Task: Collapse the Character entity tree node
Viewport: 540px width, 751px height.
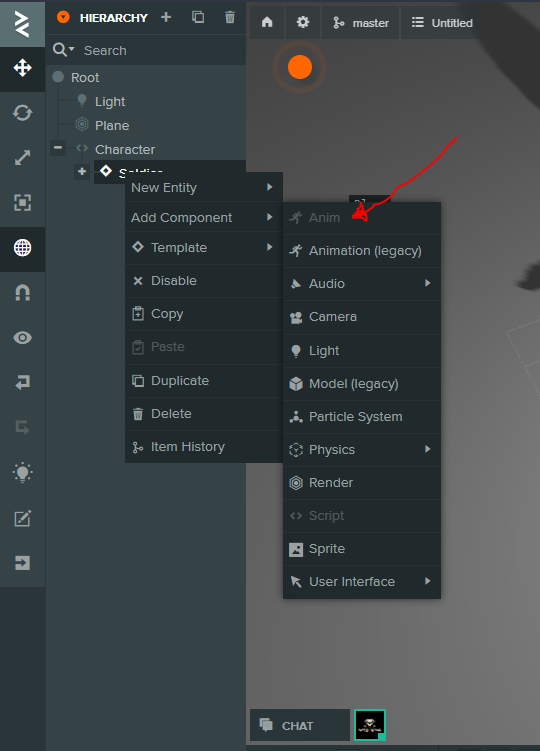Action: (58, 148)
